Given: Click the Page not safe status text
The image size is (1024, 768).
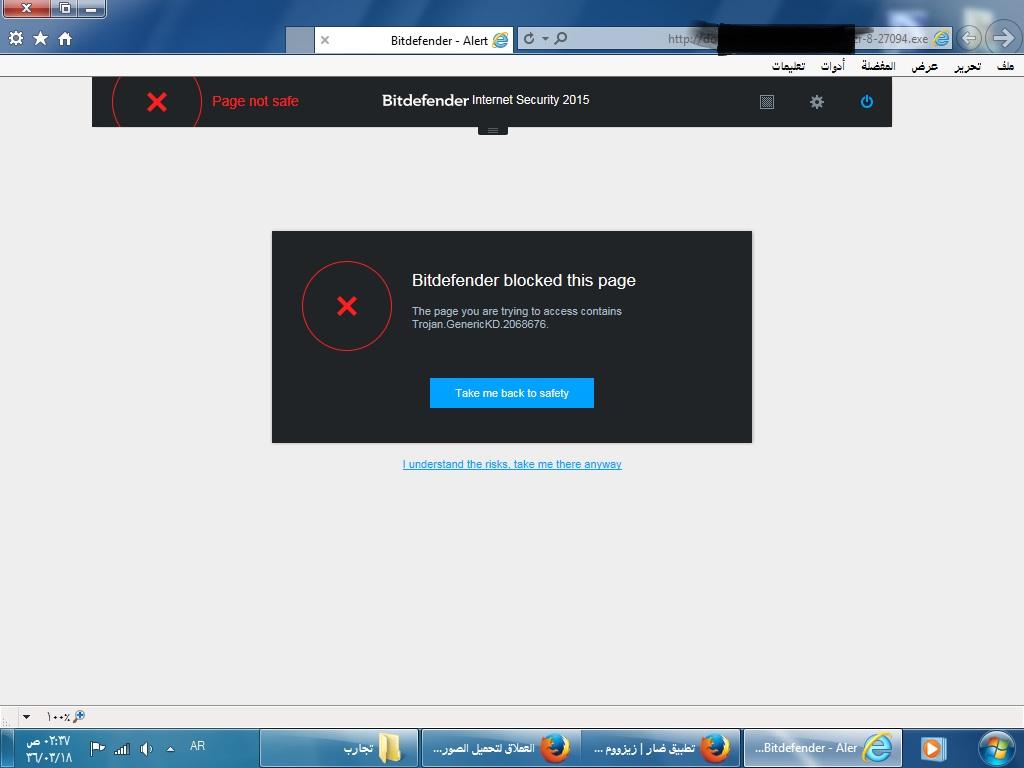Looking at the screenshot, I should click(255, 101).
